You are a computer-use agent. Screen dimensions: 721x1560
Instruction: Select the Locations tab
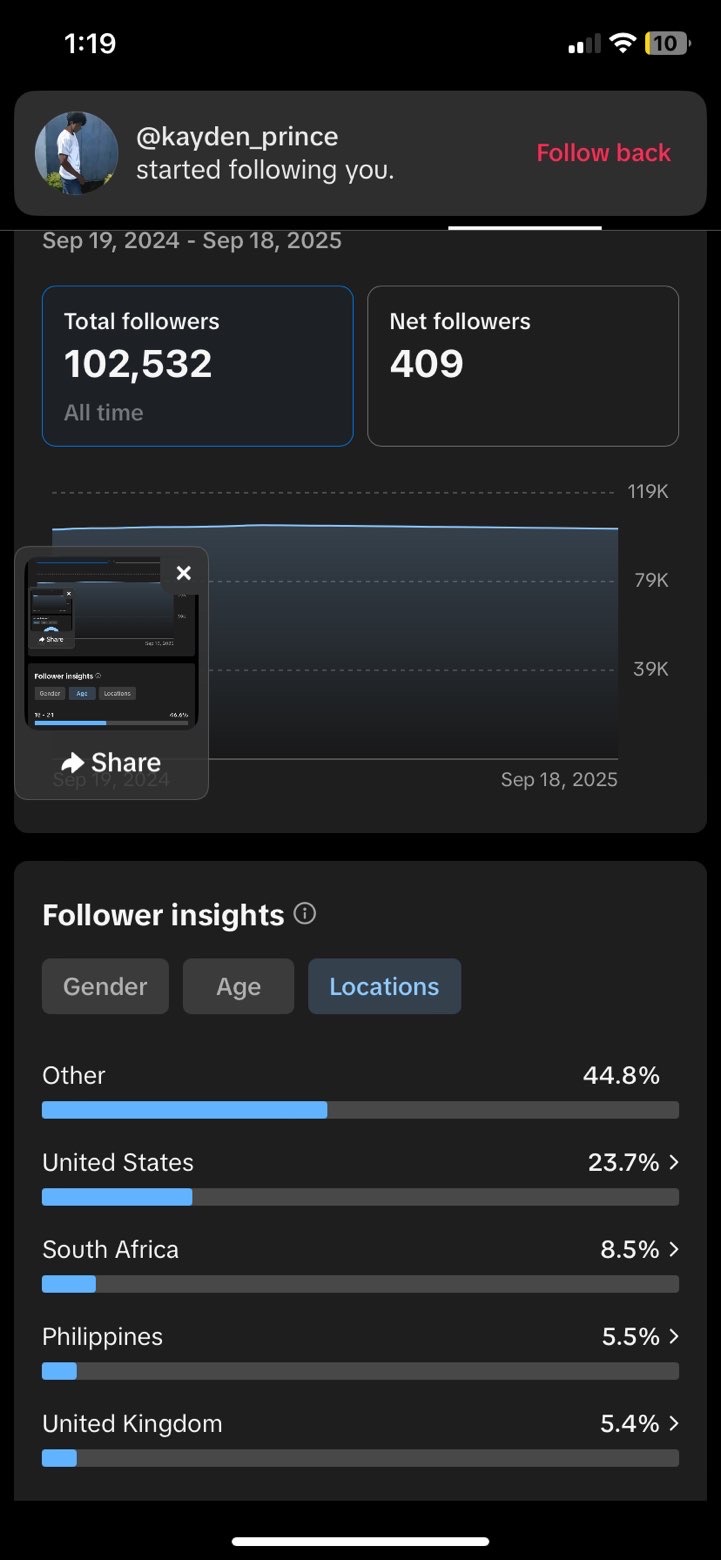click(384, 987)
